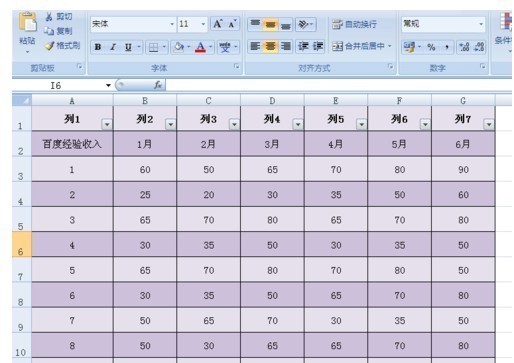Screen dimensions: 514x363
Task: Increase decimal places
Action: [x=464, y=47]
